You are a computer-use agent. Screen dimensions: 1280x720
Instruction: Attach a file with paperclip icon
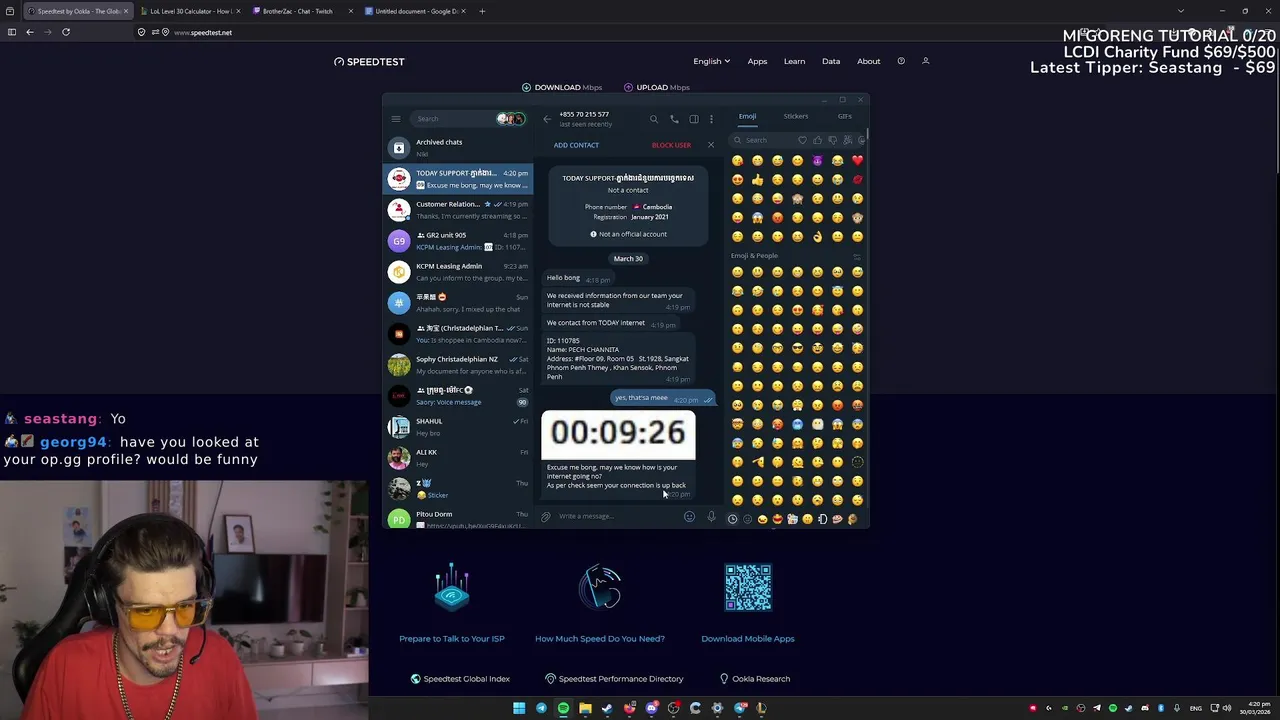546,516
